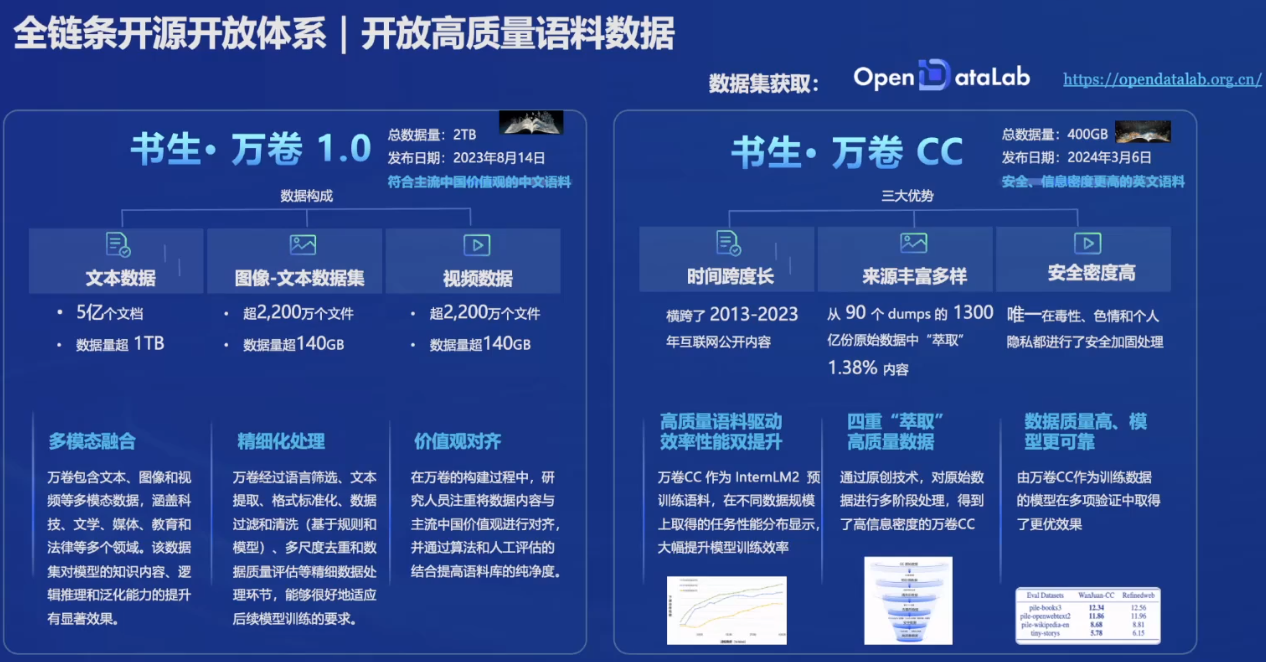The width and height of the screenshot is (1266, 662).
Task: Open the opendatalab.org.cn hyperlink
Action: 1162,79
